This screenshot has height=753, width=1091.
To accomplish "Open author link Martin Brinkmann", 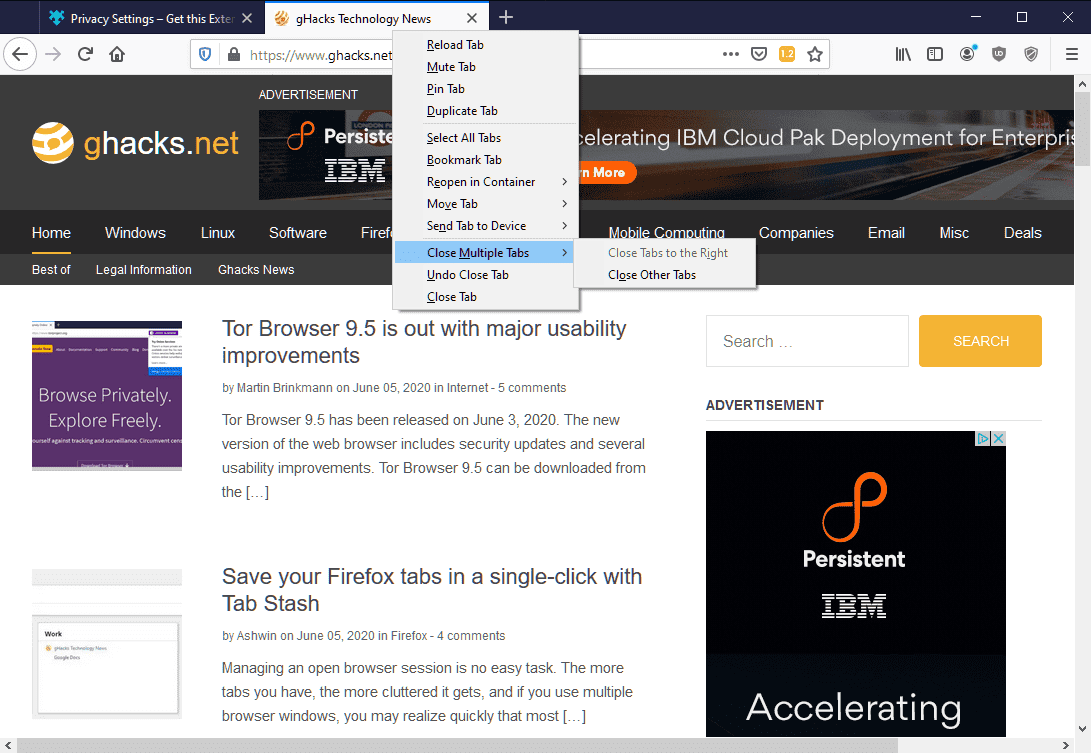I will [285, 388].
